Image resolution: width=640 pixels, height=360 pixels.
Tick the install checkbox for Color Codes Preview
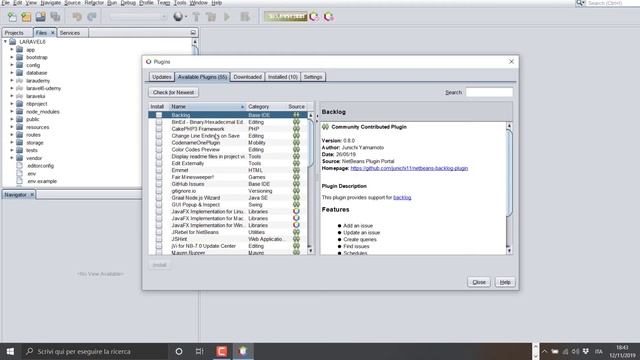coord(159,150)
